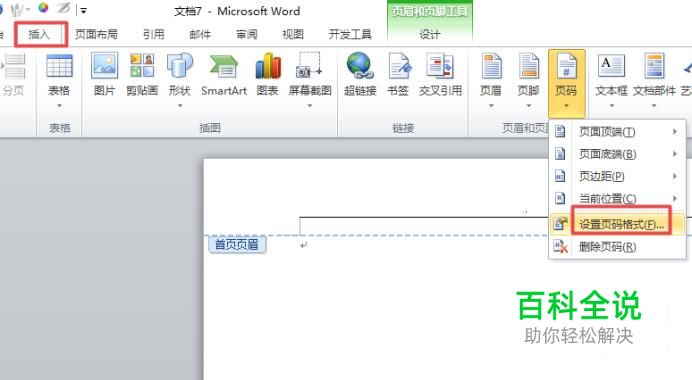This screenshot has width=692, height=380.
Task: Switch to the 视图 tab
Action: point(293,34)
